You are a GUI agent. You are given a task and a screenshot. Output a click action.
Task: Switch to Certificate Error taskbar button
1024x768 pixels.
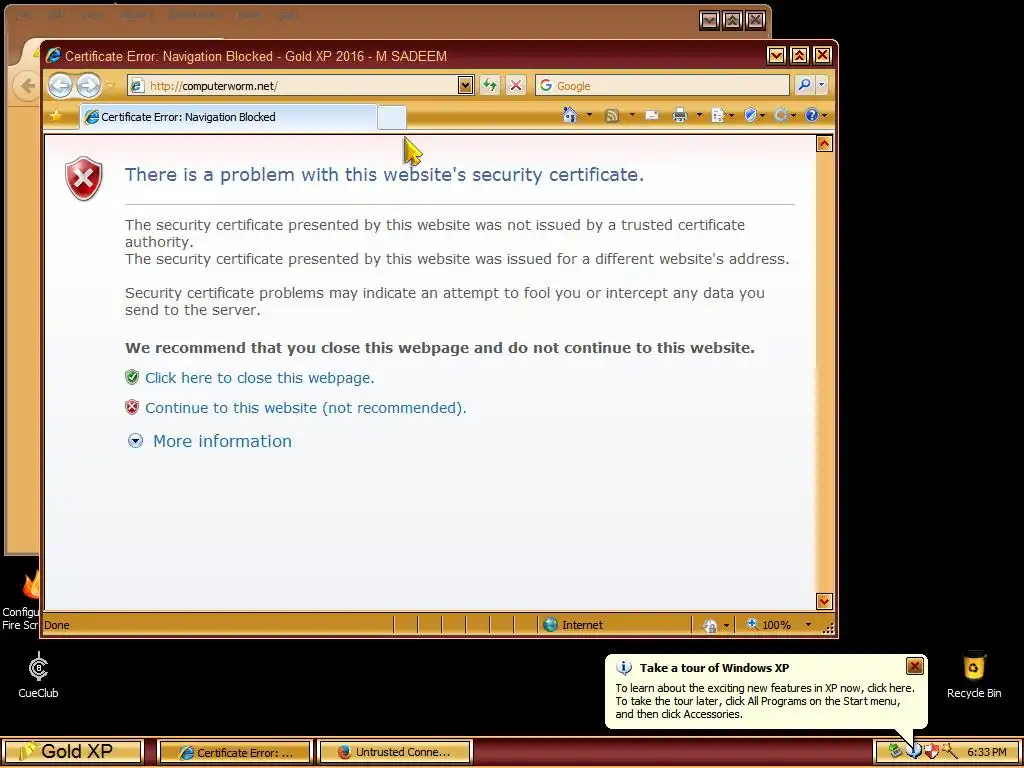(236, 752)
